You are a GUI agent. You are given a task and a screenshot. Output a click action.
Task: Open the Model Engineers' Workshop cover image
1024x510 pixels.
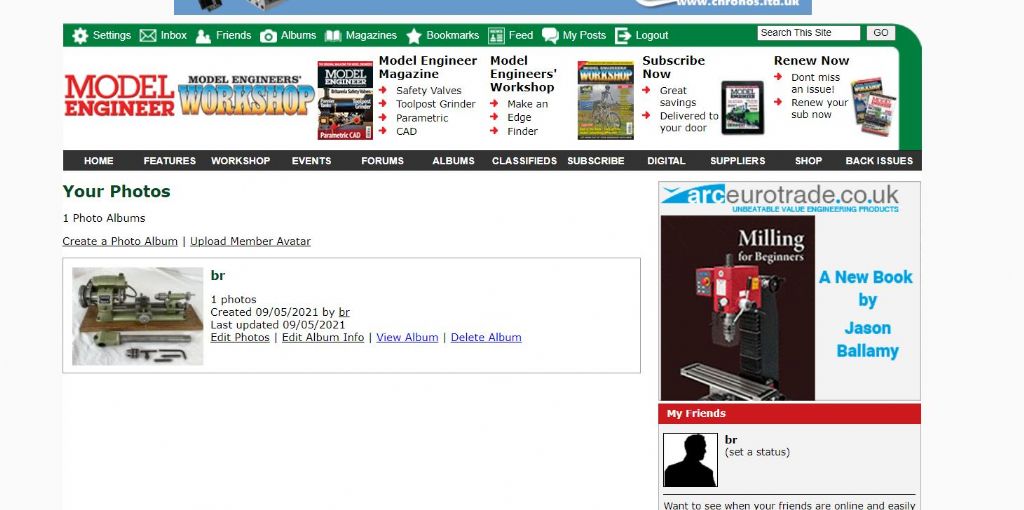(605, 101)
